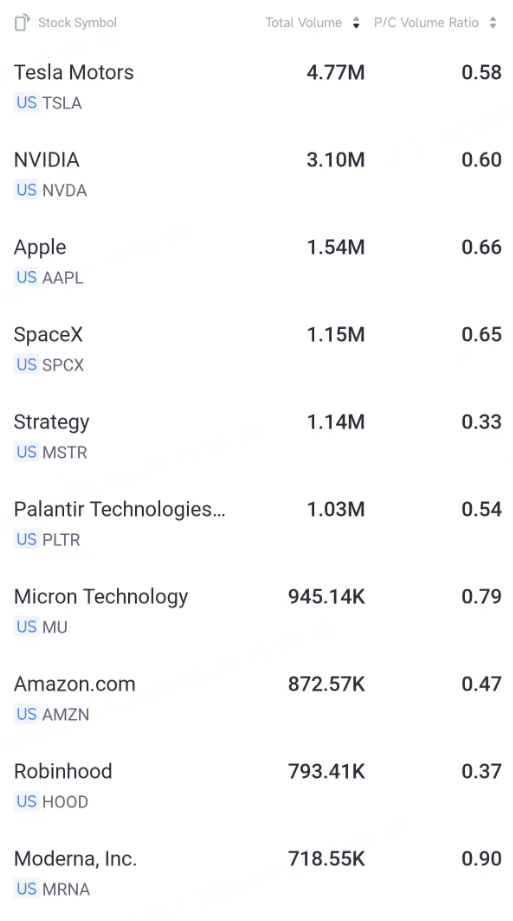
Task: Click the rotate-screen icon beside Stock Symbol
Action: click(x=22, y=23)
